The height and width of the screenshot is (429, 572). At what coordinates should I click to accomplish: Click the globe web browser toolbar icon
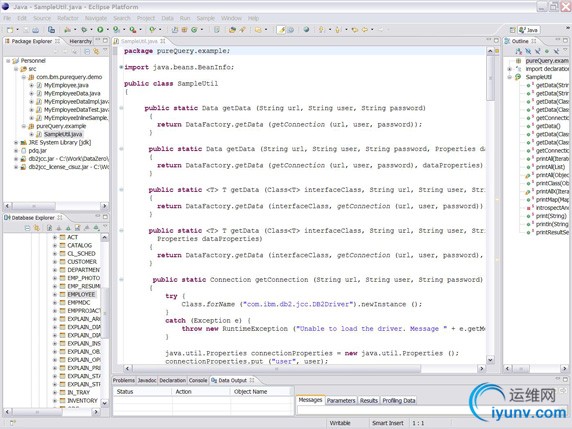click(306, 30)
